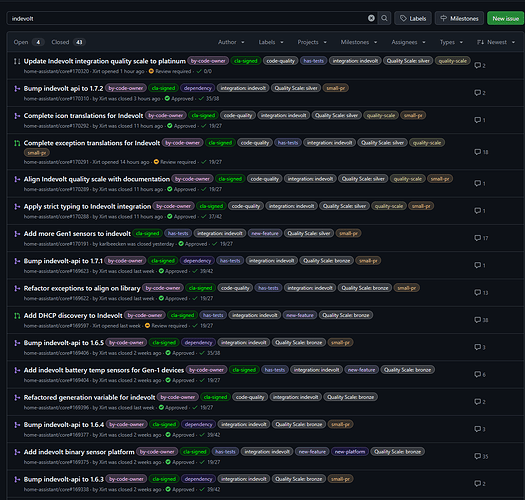This screenshot has height=500, width=525.
Task: Create a New issue
Action: coord(506,18)
